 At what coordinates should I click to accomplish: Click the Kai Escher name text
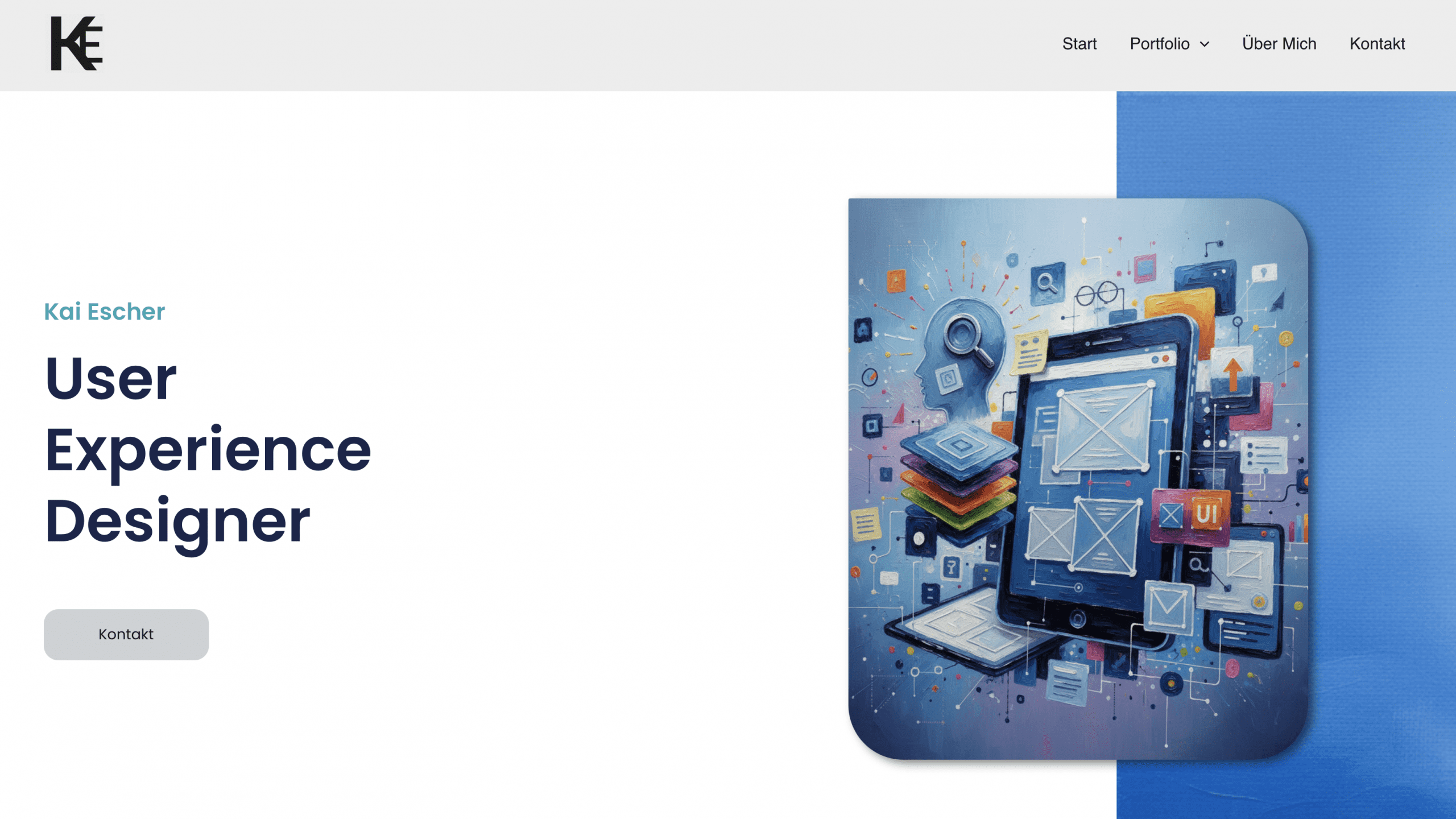[105, 312]
